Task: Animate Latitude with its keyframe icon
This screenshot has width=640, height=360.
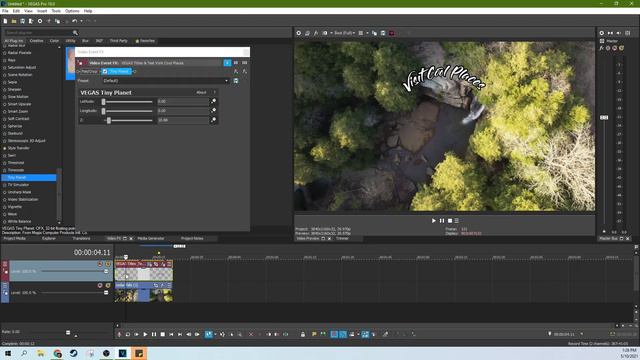Action: [x=213, y=101]
